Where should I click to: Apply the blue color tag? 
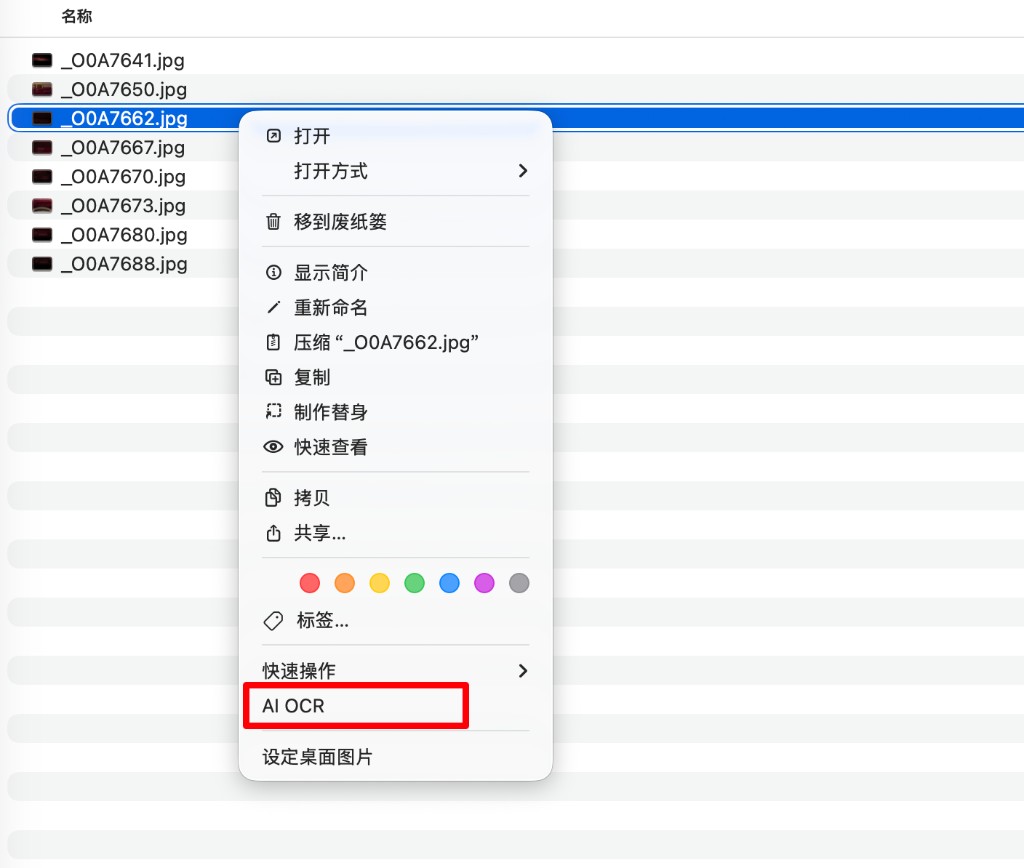(x=449, y=583)
